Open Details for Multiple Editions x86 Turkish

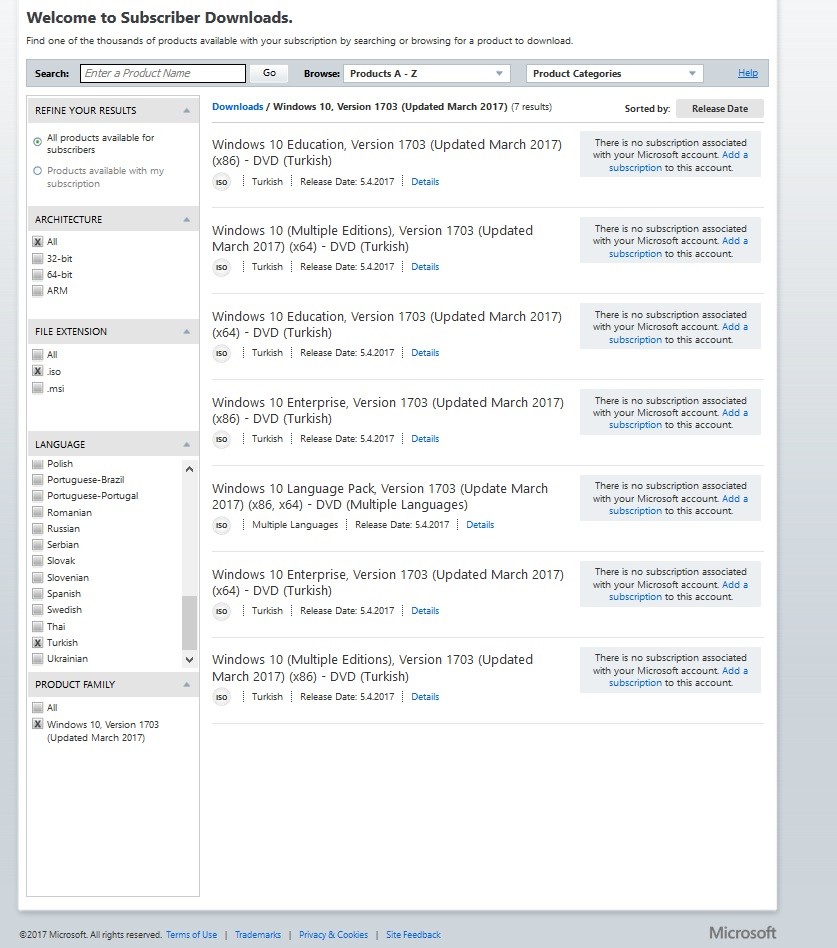pyautogui.click(x=425, y=697)
